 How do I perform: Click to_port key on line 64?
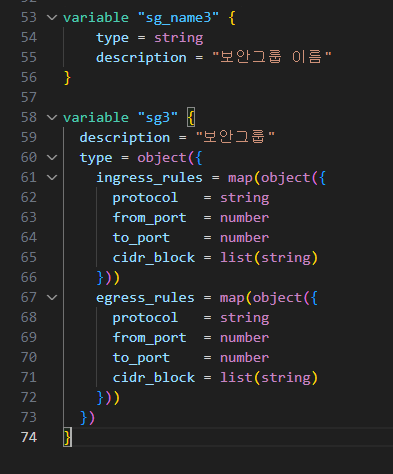(x=141, y=238)
